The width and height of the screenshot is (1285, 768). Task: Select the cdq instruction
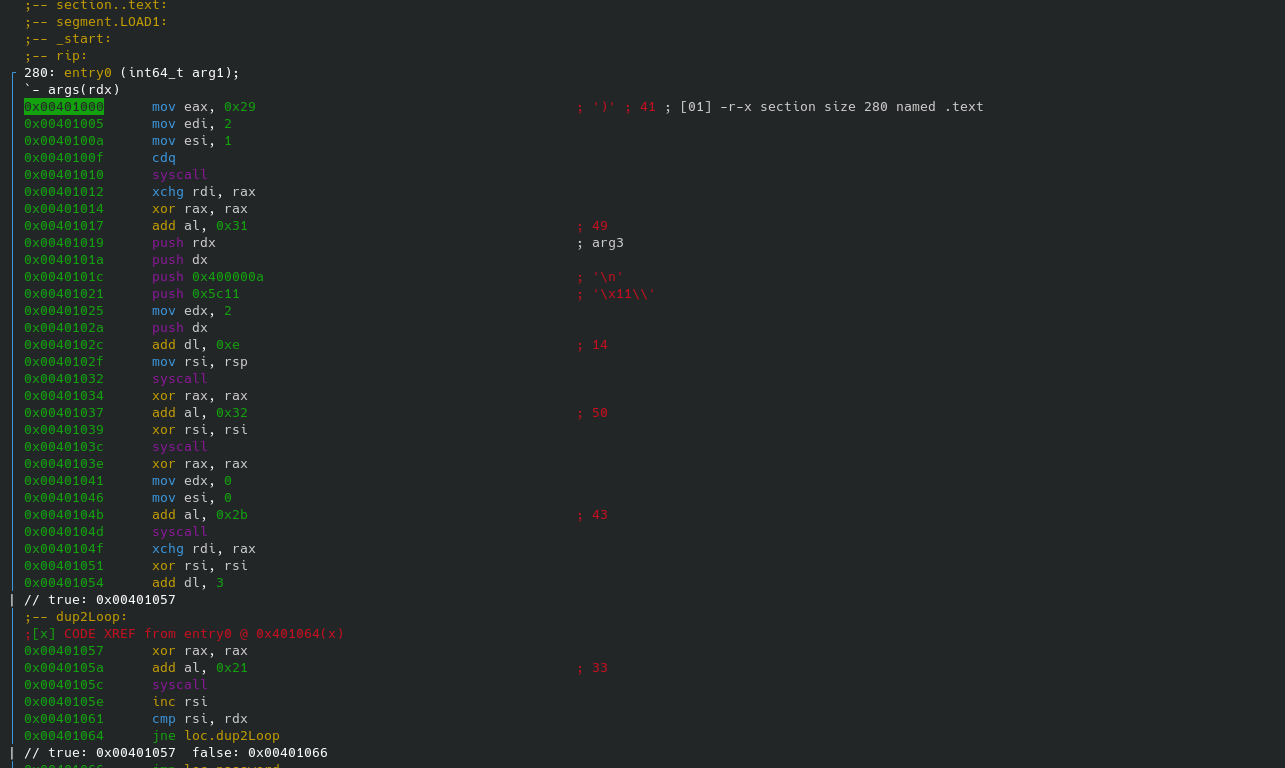164,157
